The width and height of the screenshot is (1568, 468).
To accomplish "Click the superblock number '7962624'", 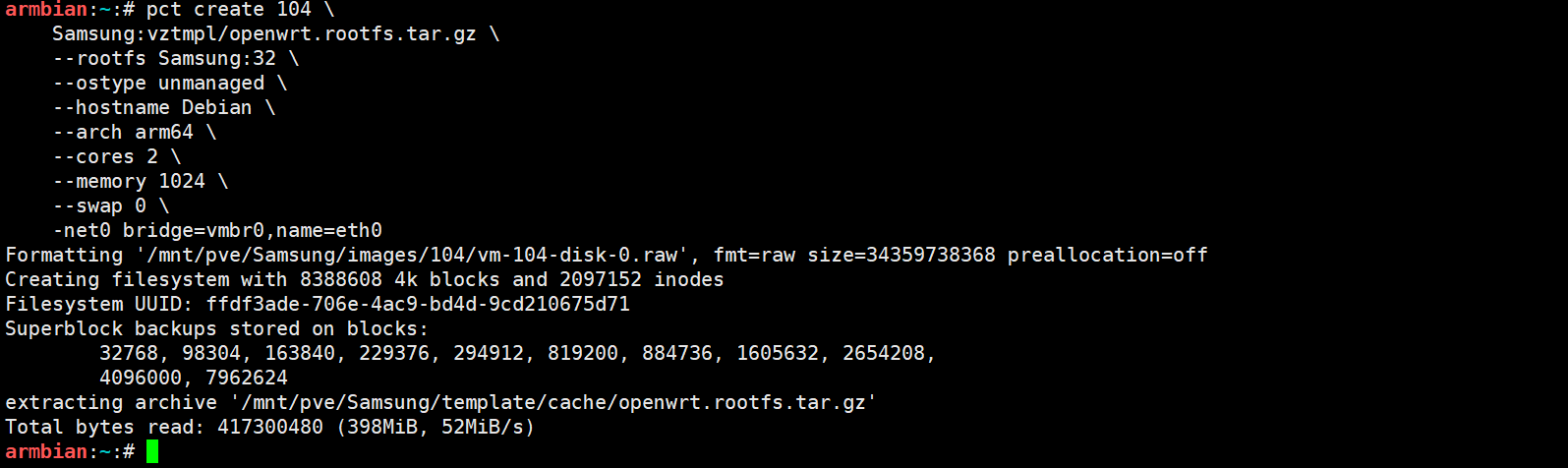I will point(247,379).
